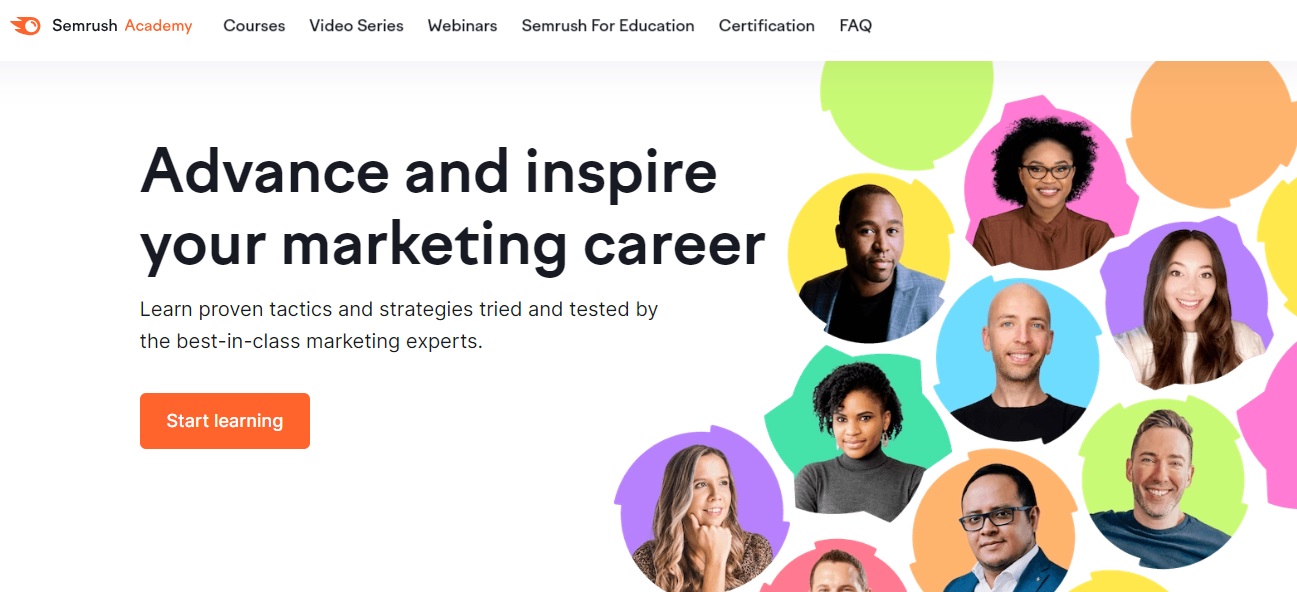Open the Webinars navigation link

[x=462, y=26]
